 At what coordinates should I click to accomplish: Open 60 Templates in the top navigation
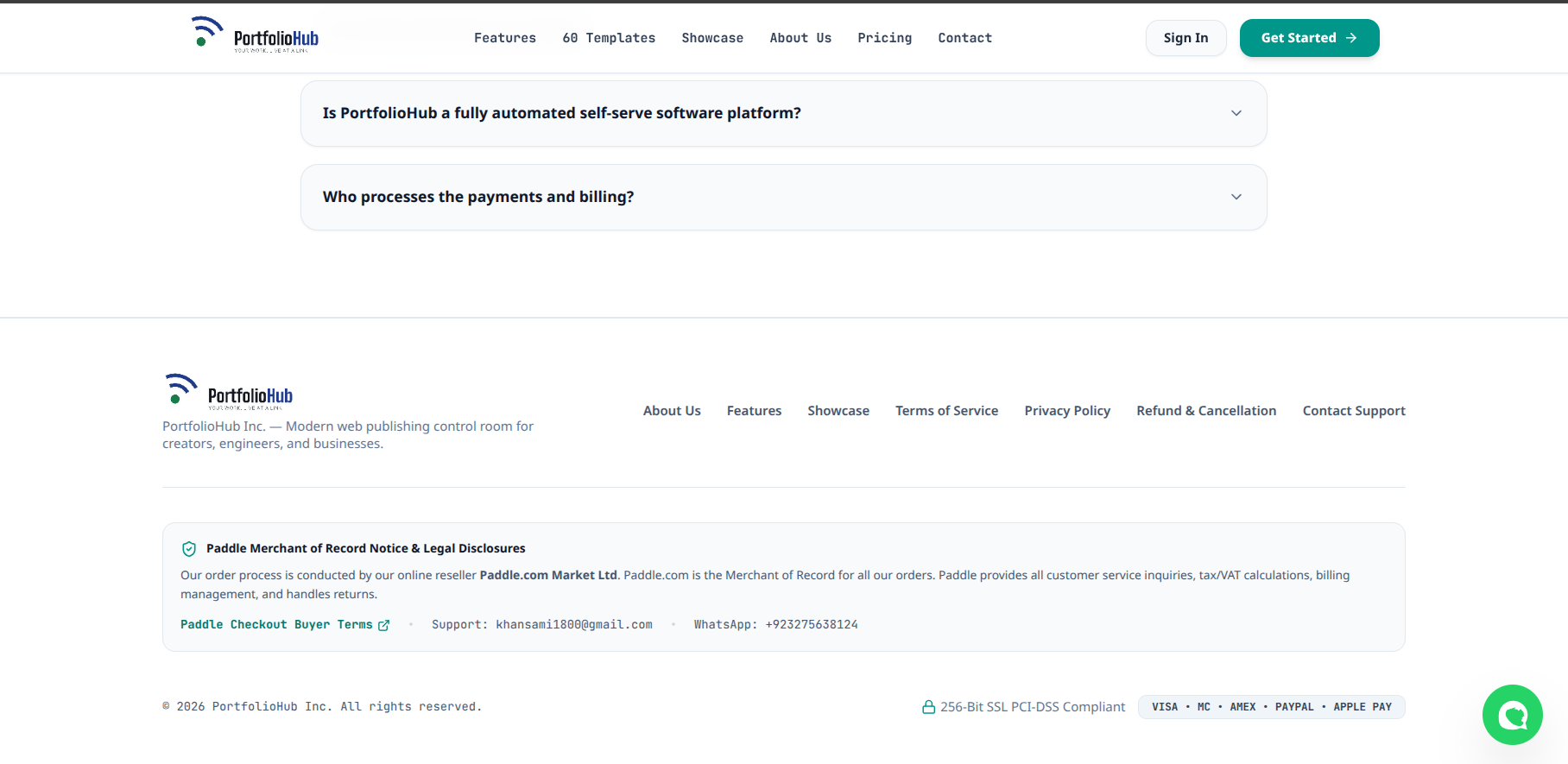point(609,38)
